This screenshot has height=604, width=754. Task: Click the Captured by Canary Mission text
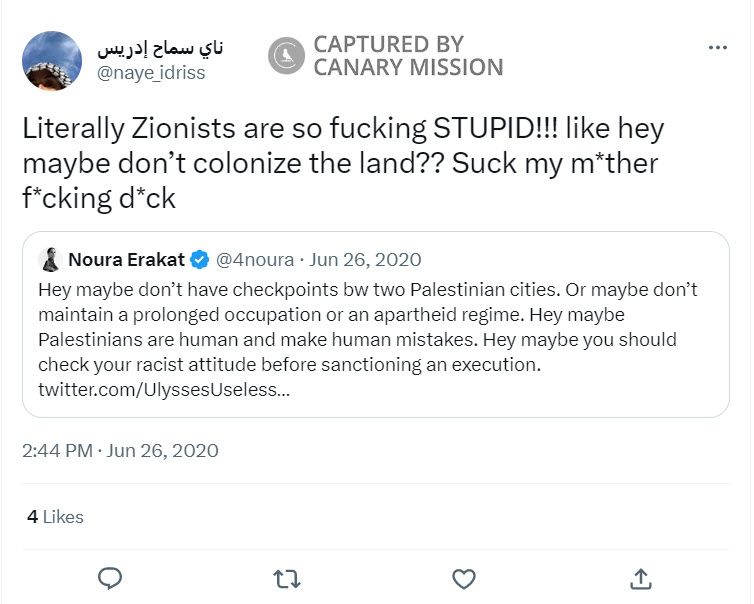407,56
